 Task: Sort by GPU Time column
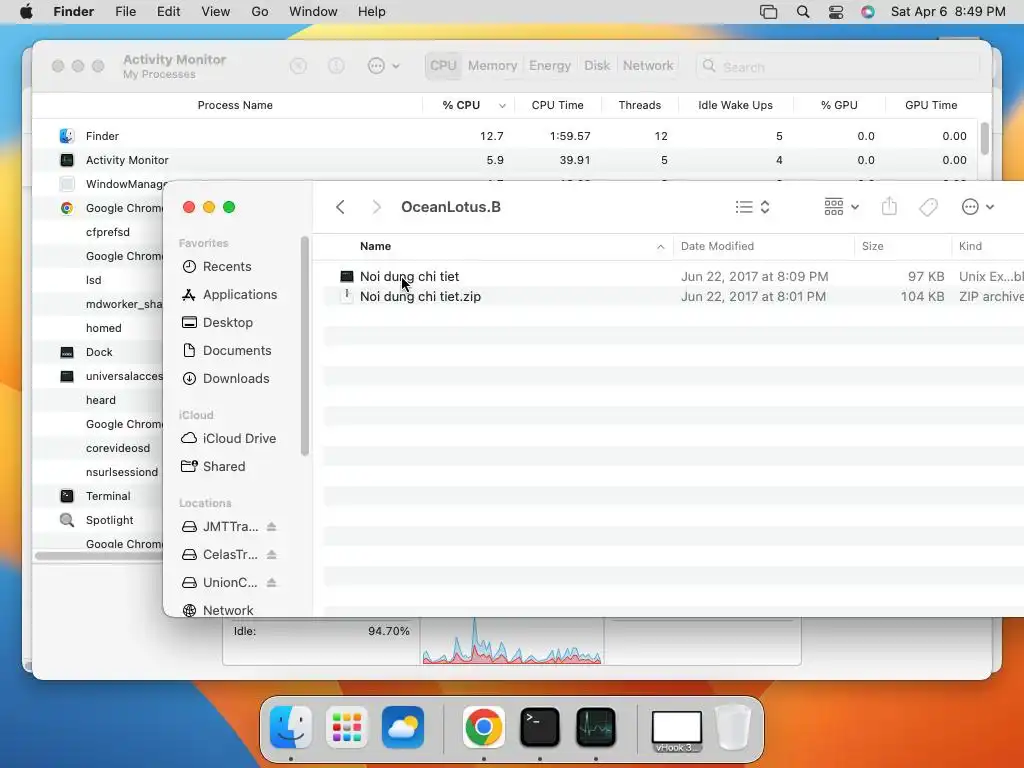coord(931,105)
